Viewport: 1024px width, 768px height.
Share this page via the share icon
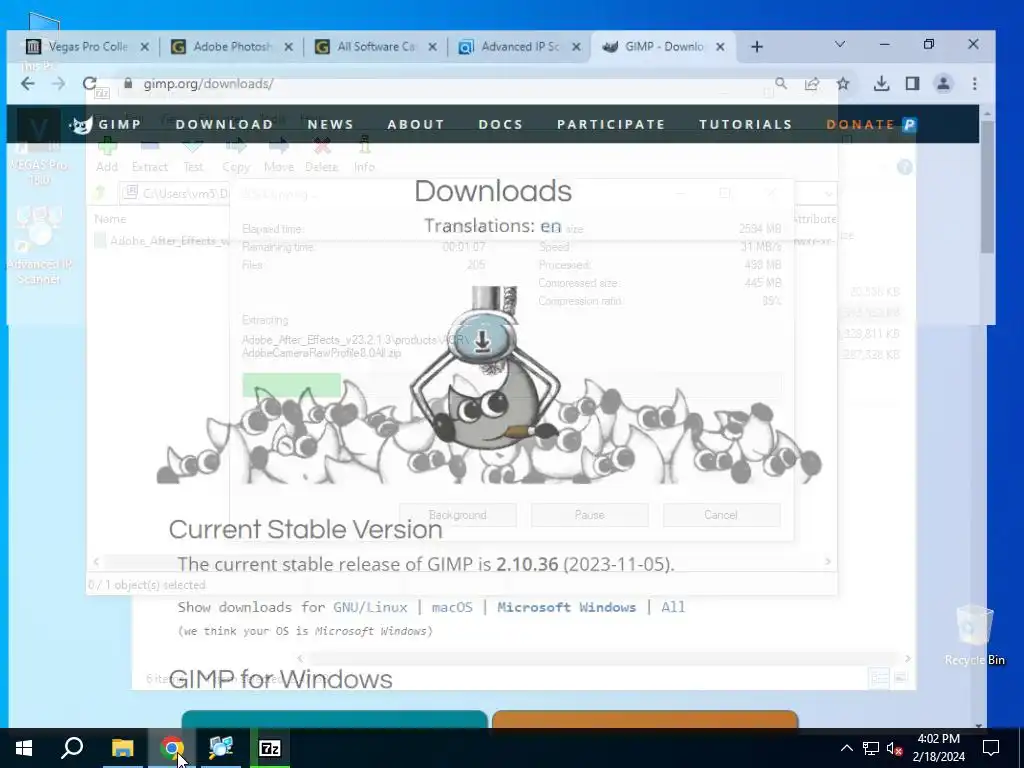[x=812, y=84]
